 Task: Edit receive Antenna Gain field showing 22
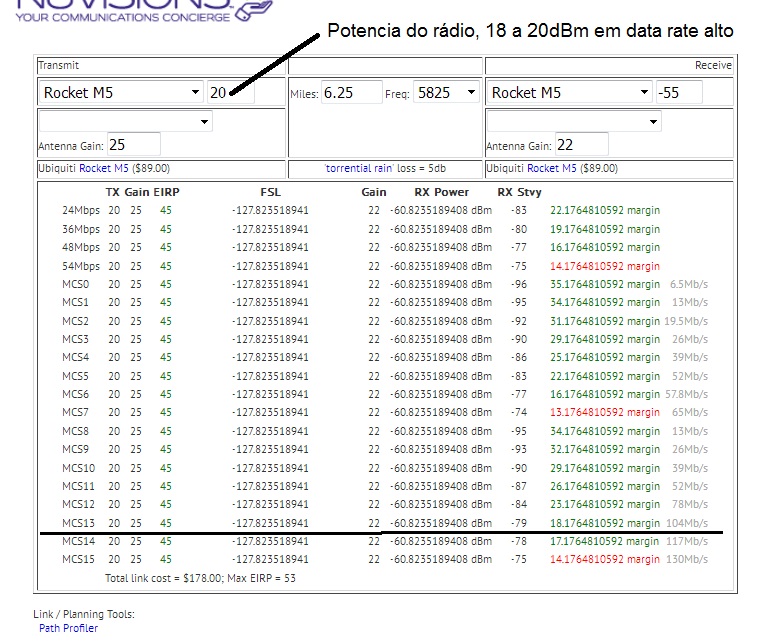[582, 144]
